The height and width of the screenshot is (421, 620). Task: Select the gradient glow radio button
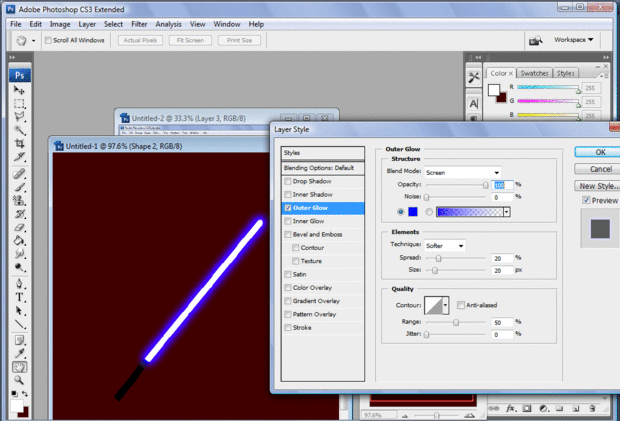[x=429, y=212]
